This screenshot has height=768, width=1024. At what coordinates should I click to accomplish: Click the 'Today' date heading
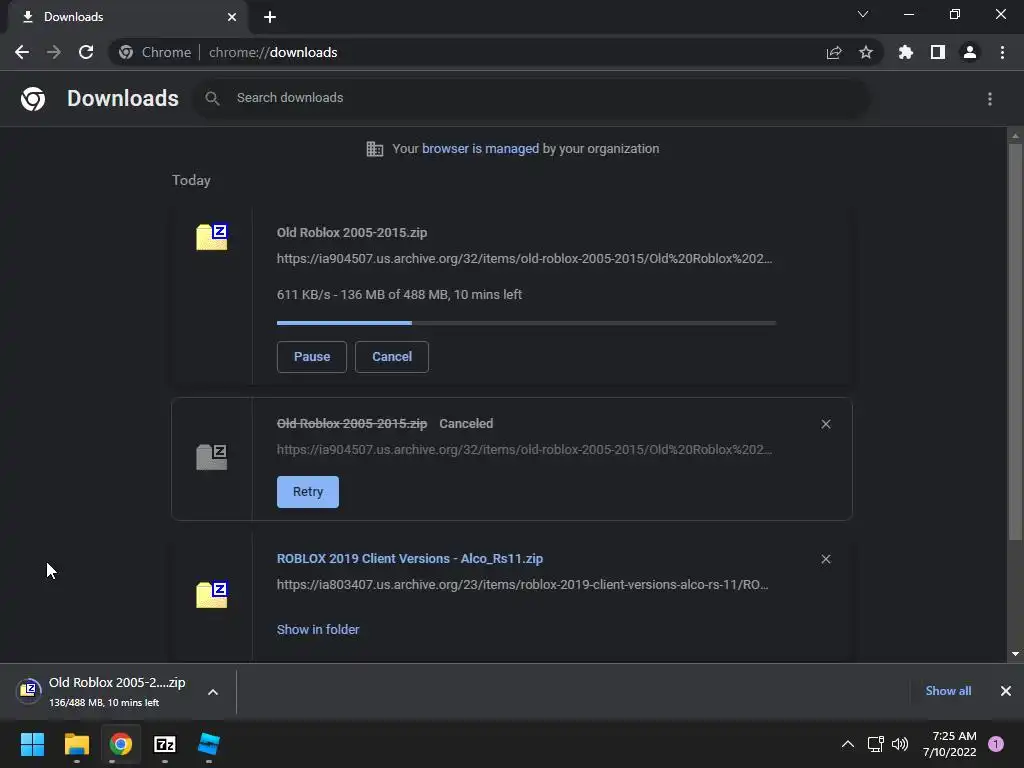[x=191, y=180]
